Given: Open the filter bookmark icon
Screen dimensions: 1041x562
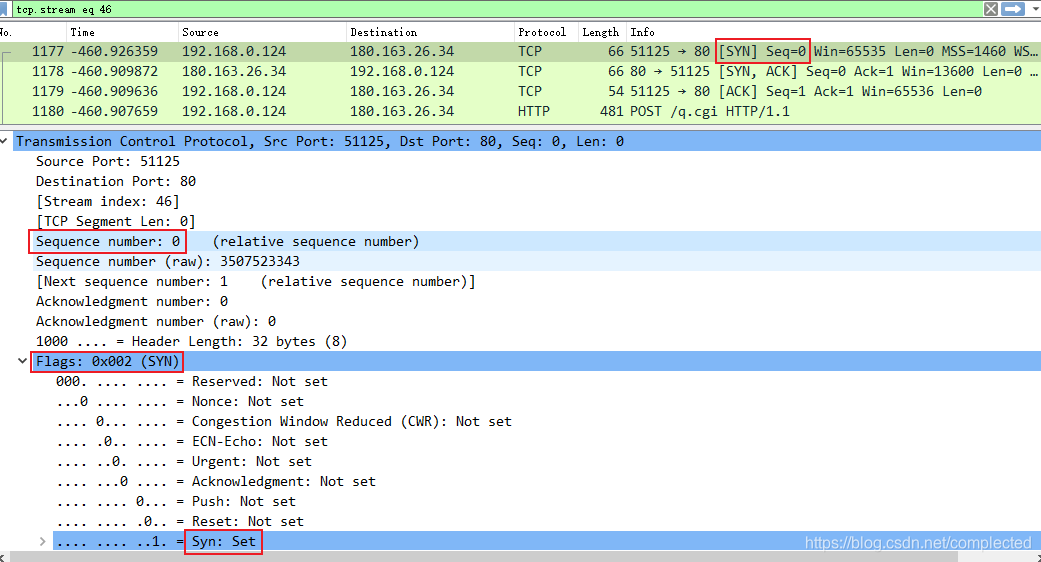Looking at the screenshot, I should [x=3, y=9].
